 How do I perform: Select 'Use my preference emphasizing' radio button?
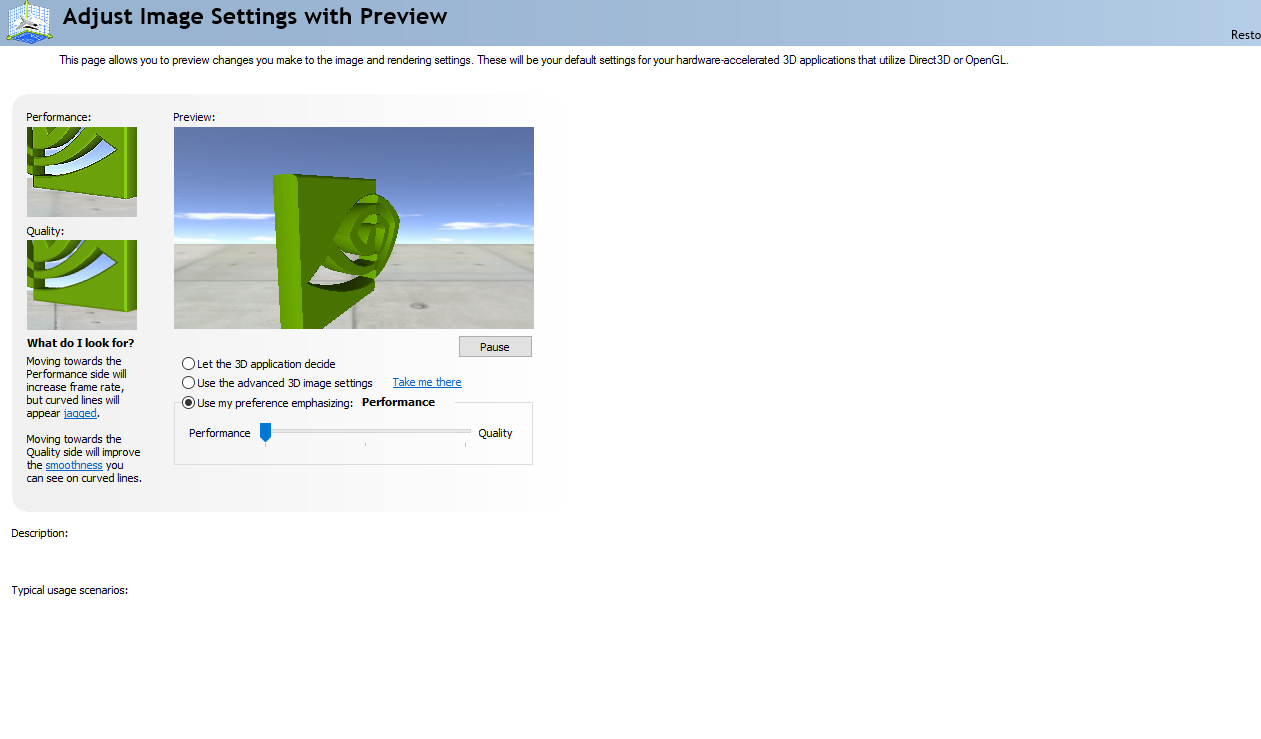click(188, 403)
